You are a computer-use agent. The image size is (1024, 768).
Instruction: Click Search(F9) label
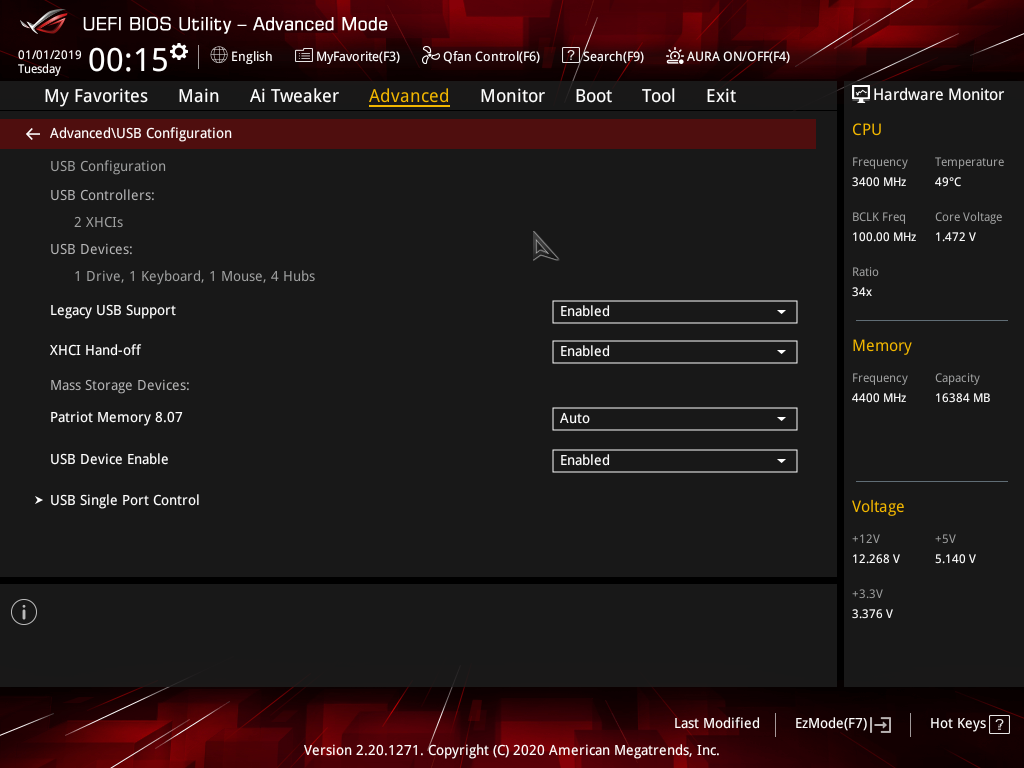coord(613,57)
